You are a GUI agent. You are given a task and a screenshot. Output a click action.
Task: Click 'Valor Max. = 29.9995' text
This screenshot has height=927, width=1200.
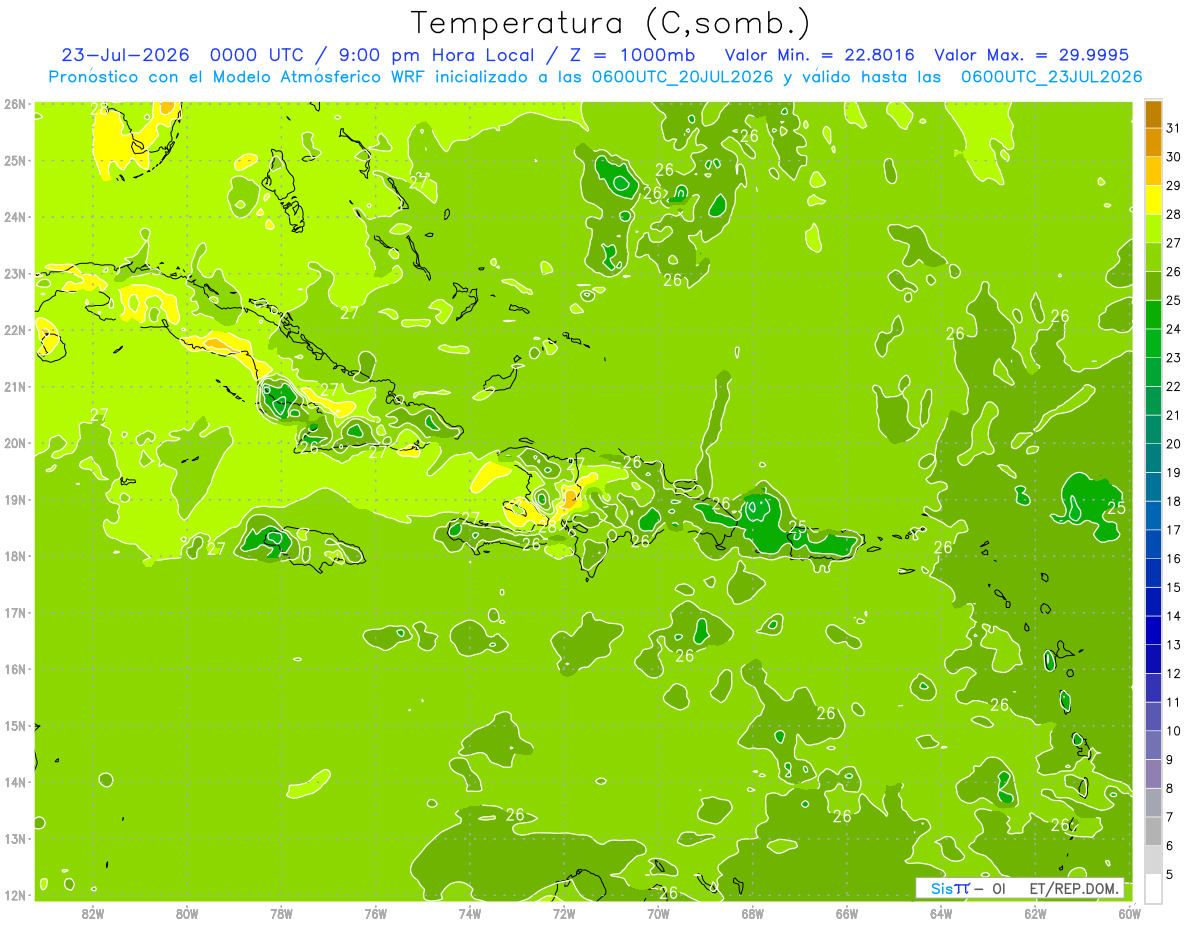pos(1031,54)
